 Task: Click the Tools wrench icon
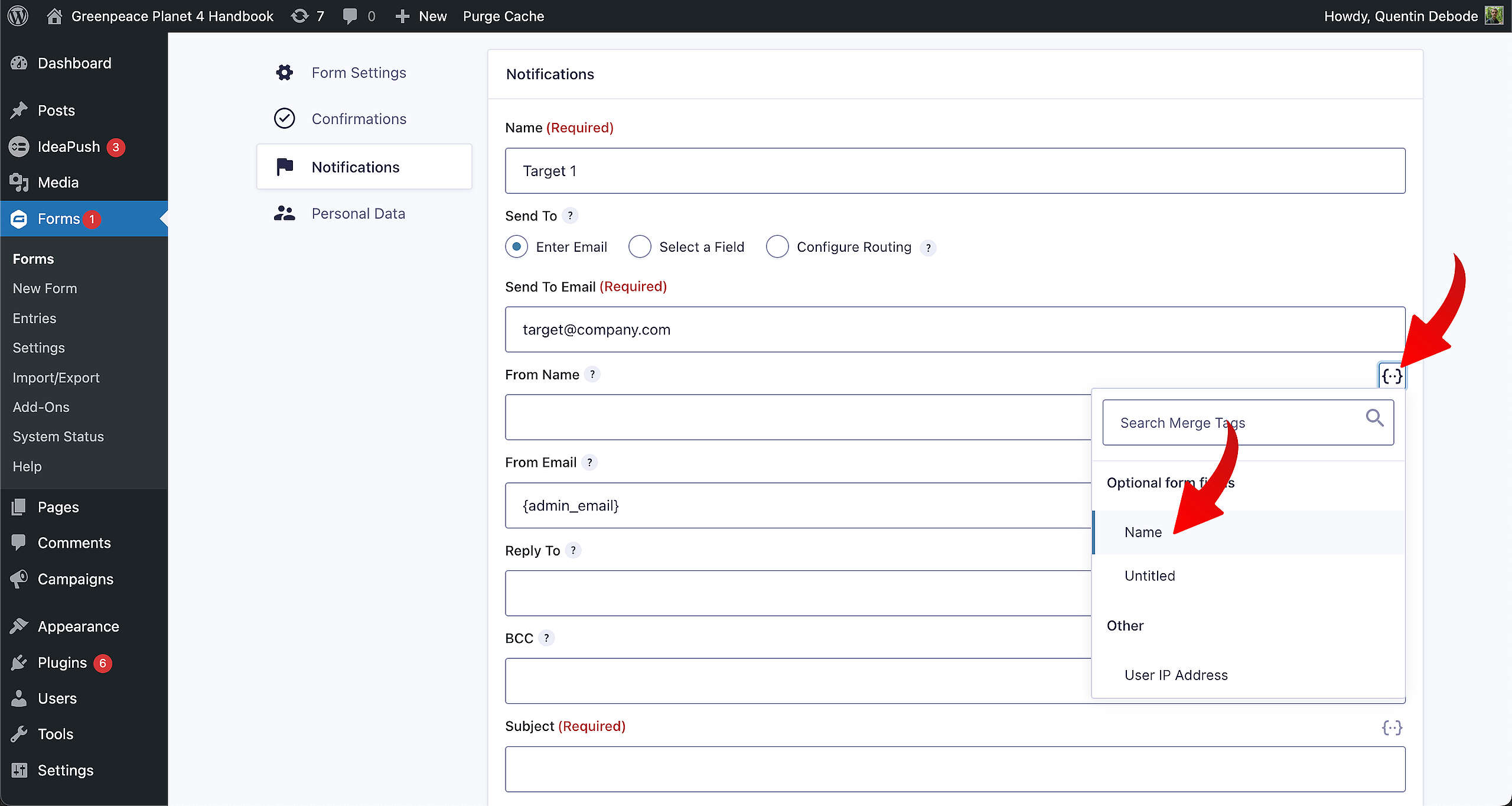coord(19,734)
